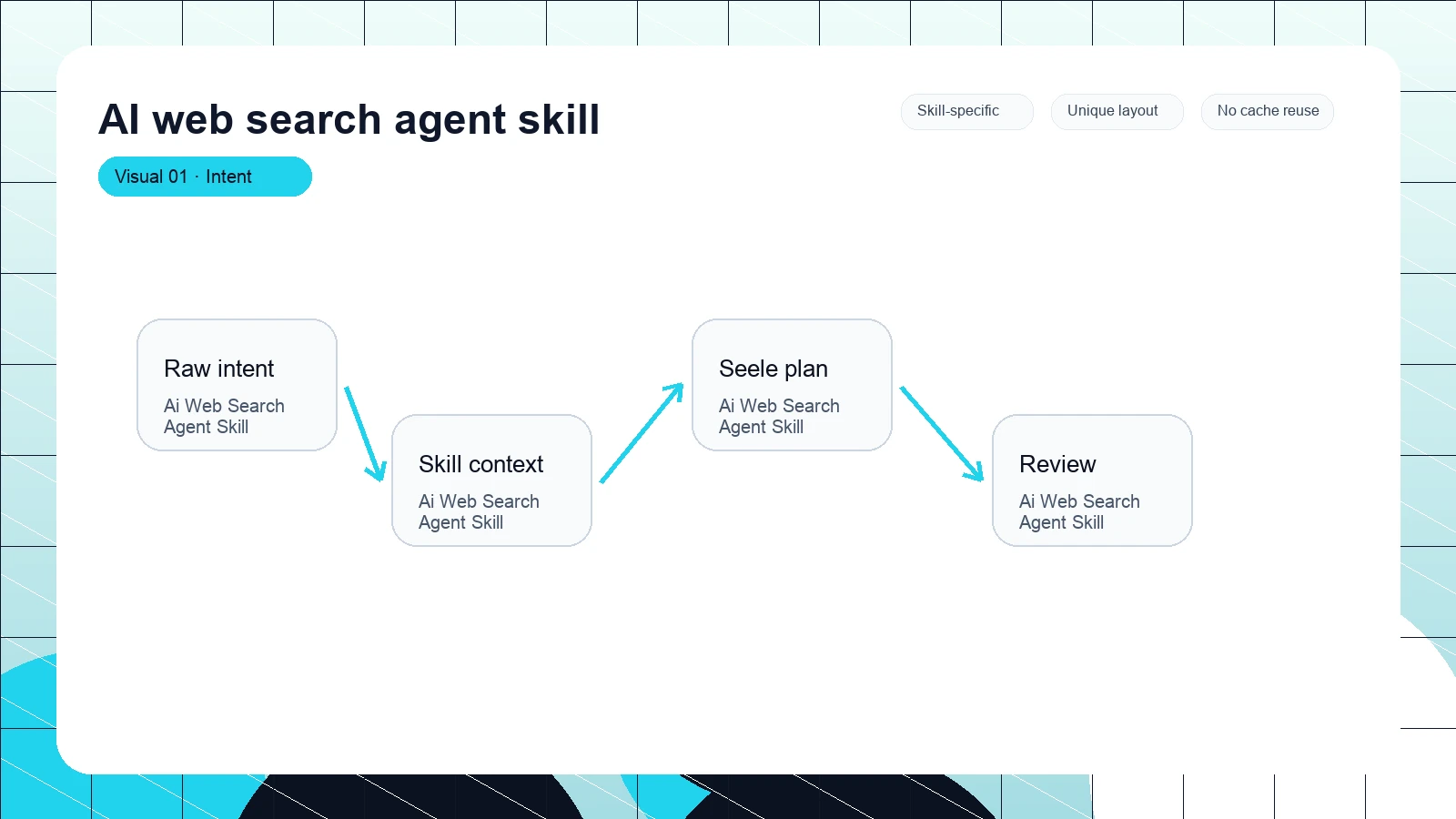The height and width of the screenshot is (819, 1456).
Task: Click the Unique layout tag
Action: 1117,111
